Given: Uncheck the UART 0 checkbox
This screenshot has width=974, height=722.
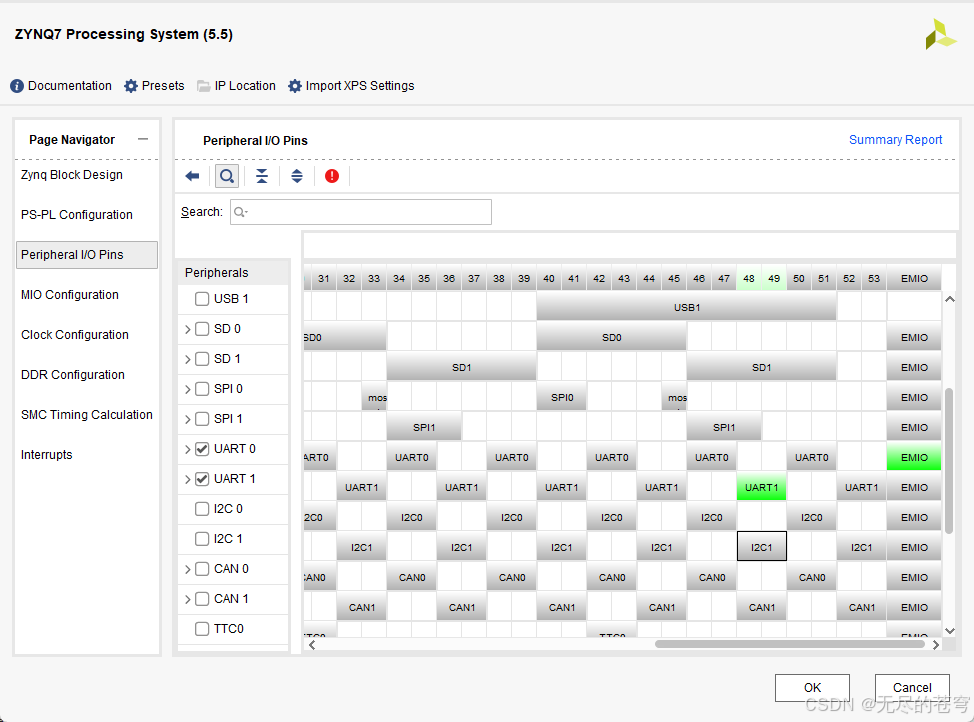Looking at the screenshot, I should [202, 449].
